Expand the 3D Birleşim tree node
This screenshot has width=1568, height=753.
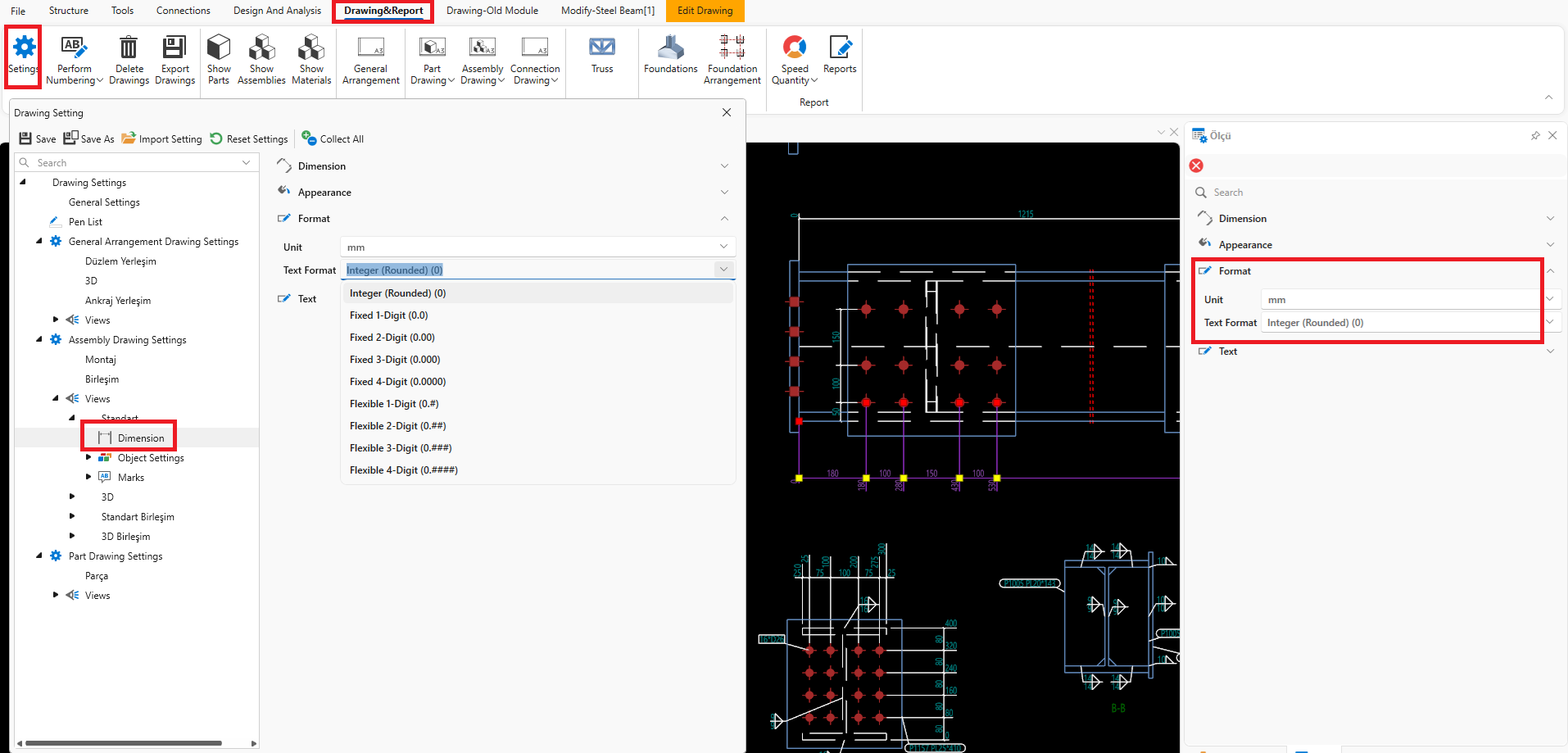(72, 536)
